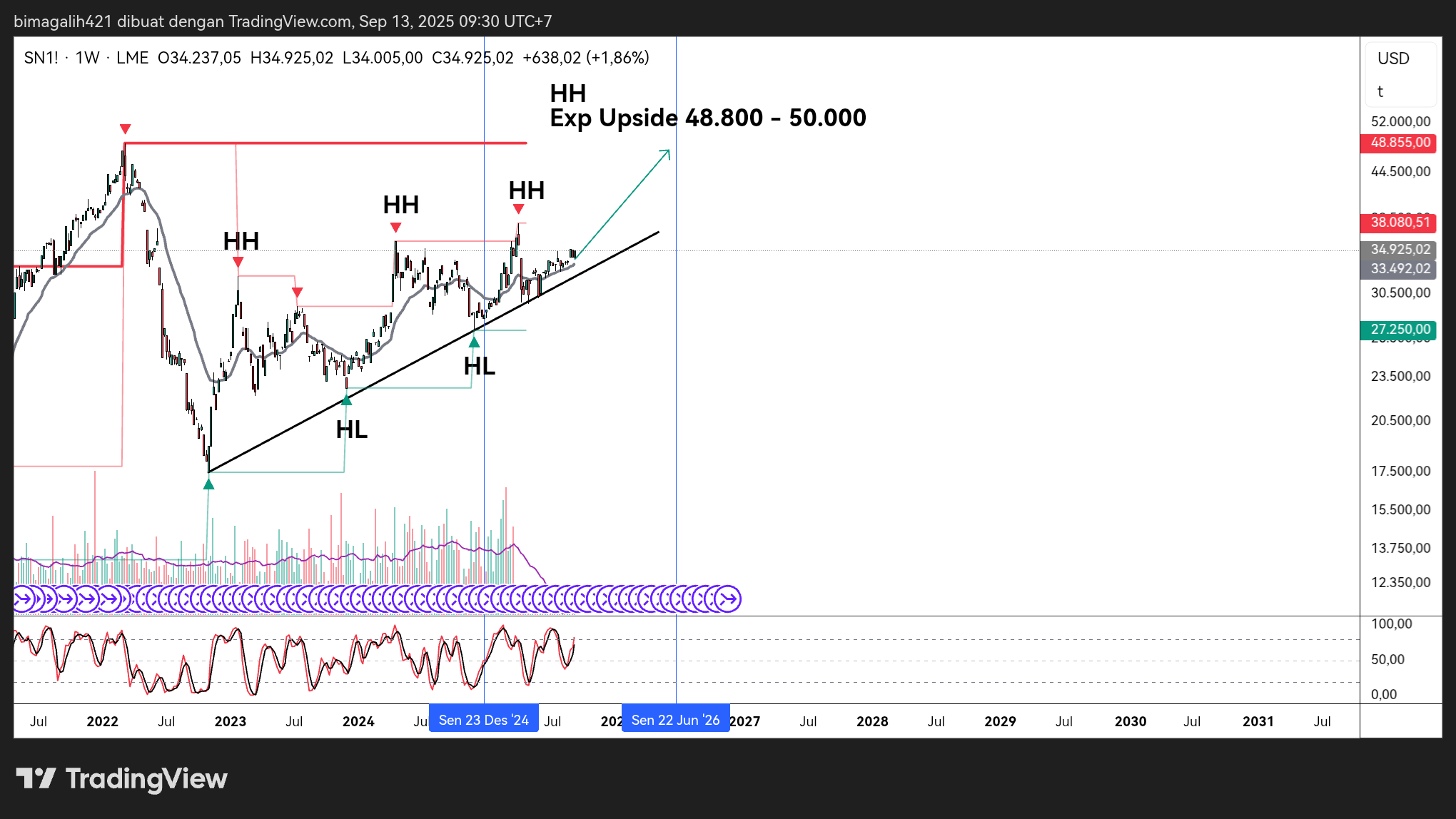Open the 't' unit selector

pyautogui.click(x=1380, y=91)
